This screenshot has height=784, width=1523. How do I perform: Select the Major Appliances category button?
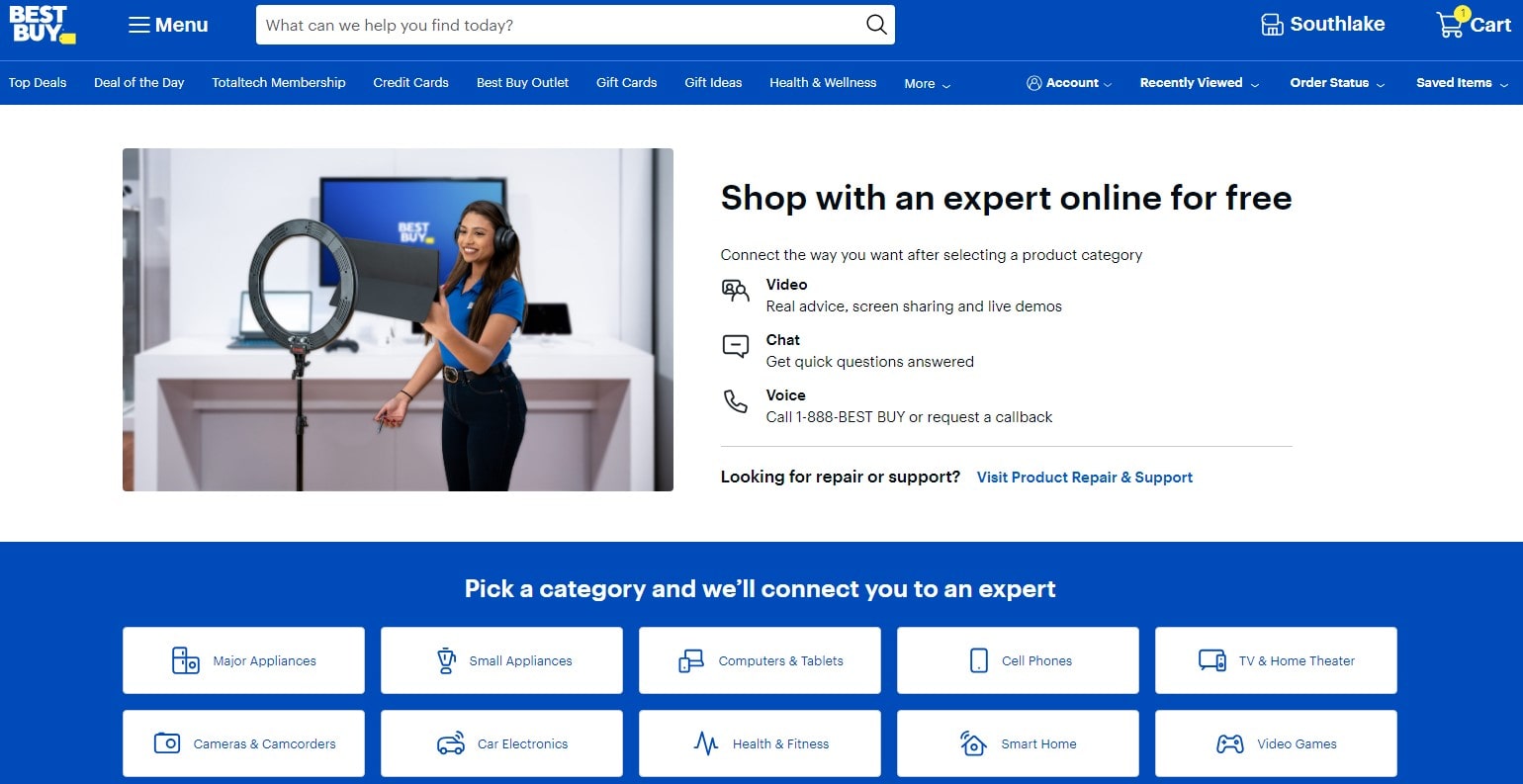point(243,660)
